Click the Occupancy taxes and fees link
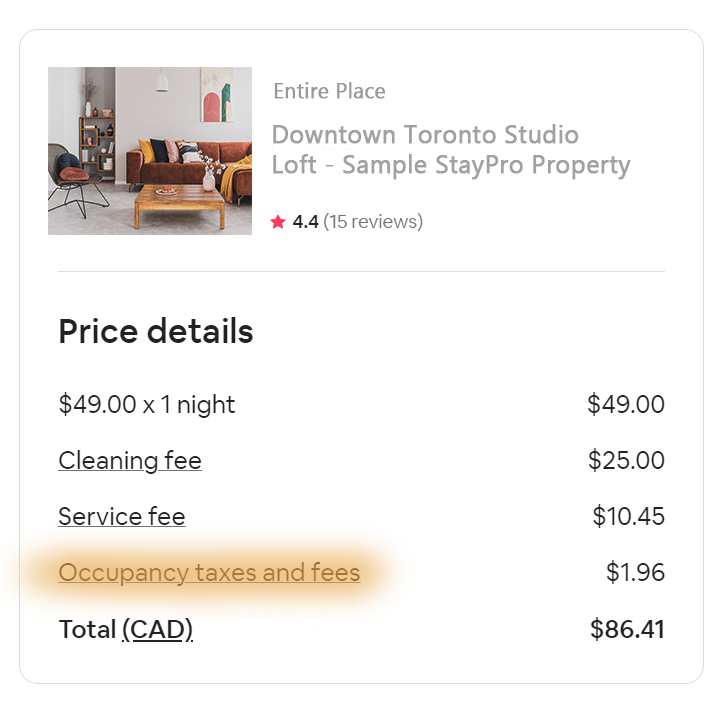 [209, 573]
